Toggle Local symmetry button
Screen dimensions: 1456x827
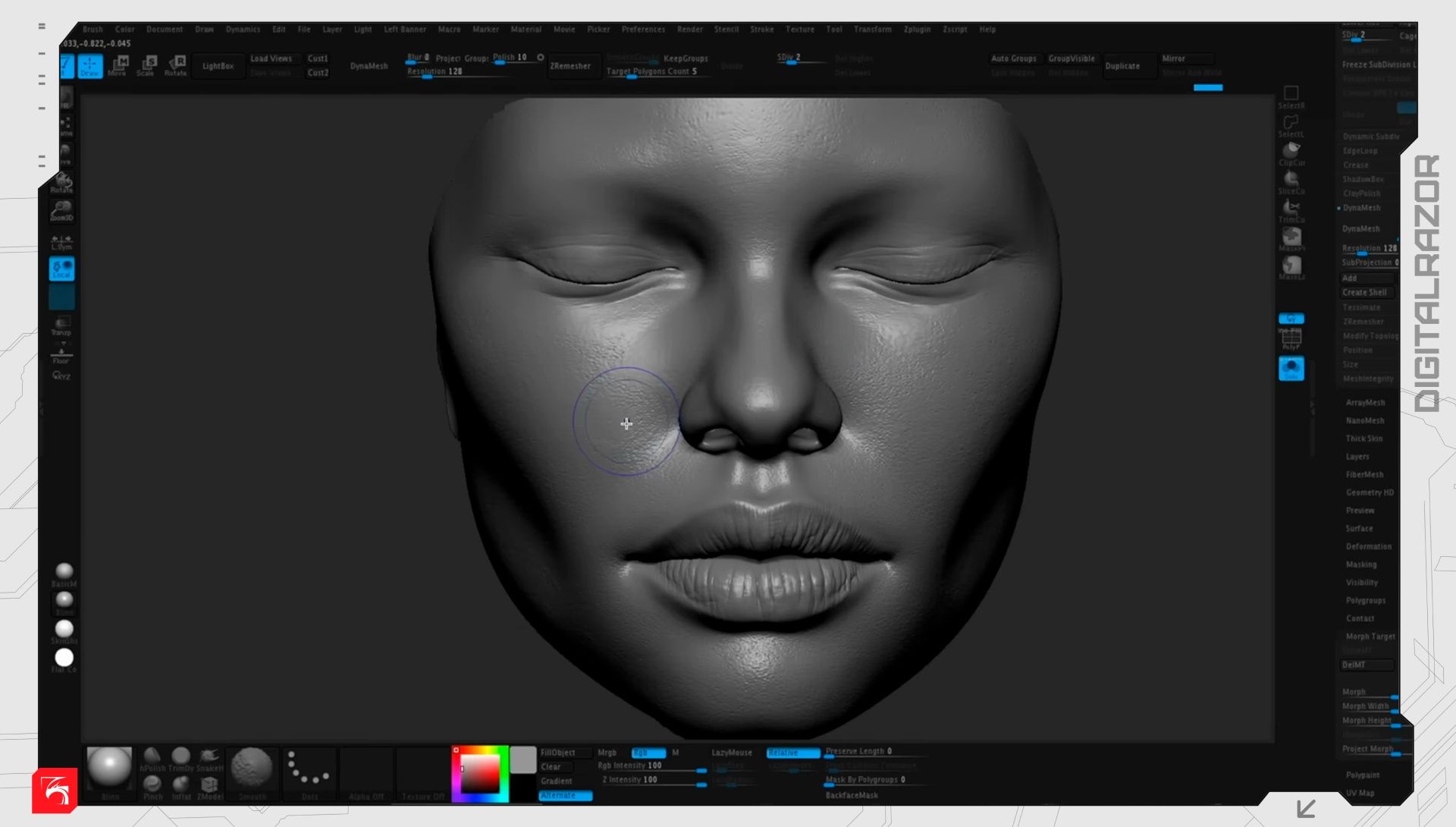pos(61,243)
